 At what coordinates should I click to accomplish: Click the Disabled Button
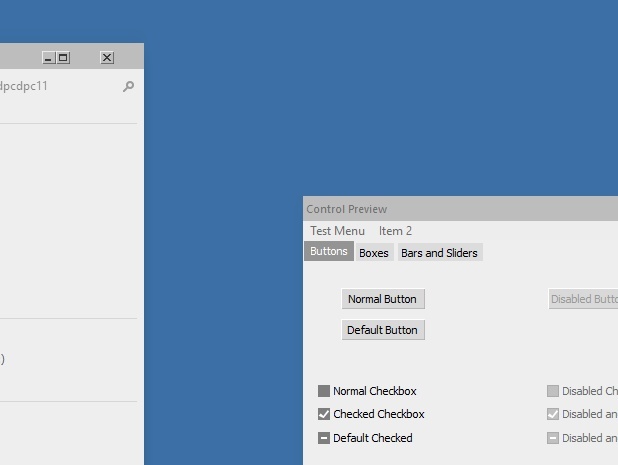pos(583,299)
